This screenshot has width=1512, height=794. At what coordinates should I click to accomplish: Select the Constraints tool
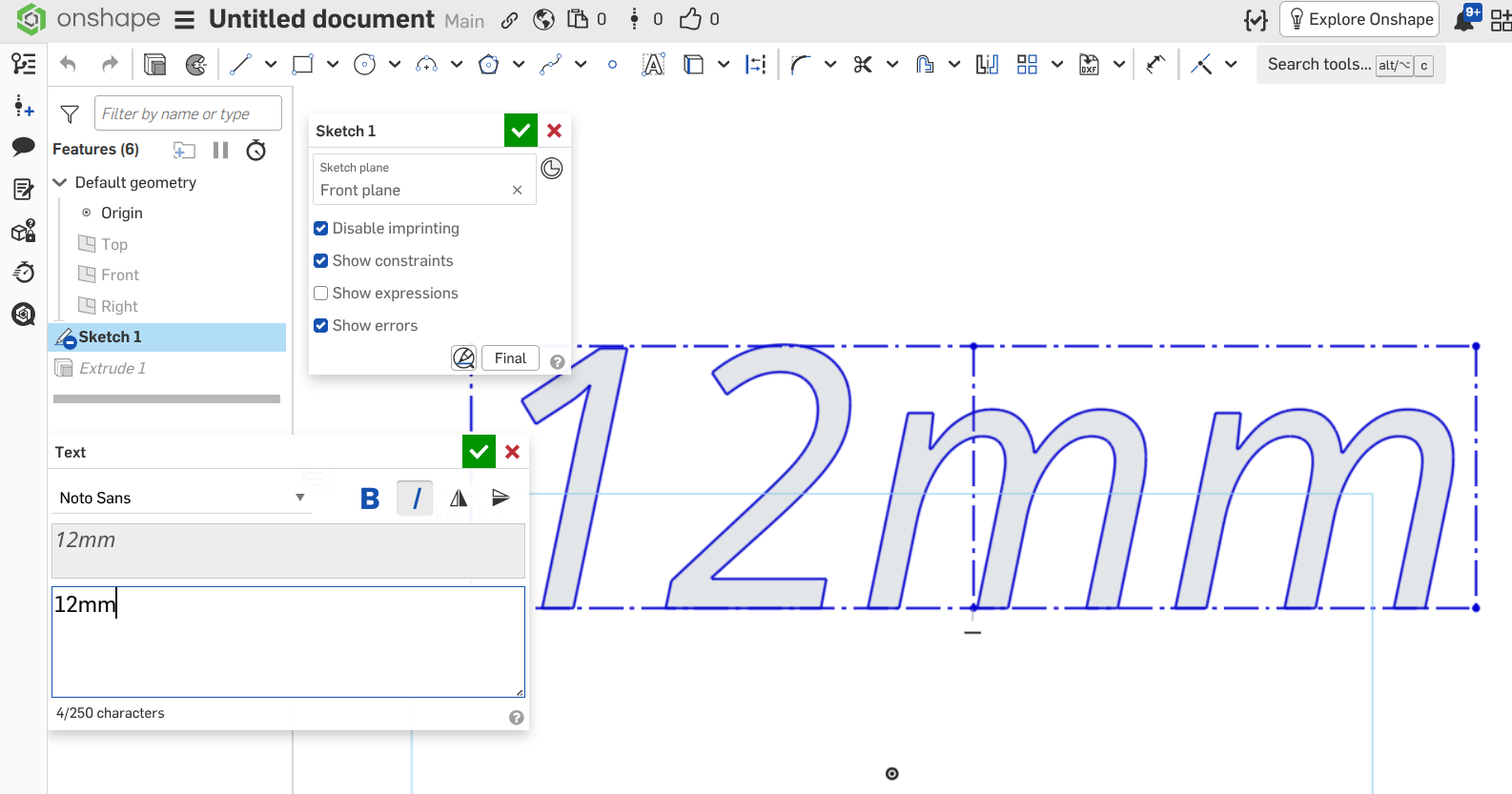(x=1201, y=64)
